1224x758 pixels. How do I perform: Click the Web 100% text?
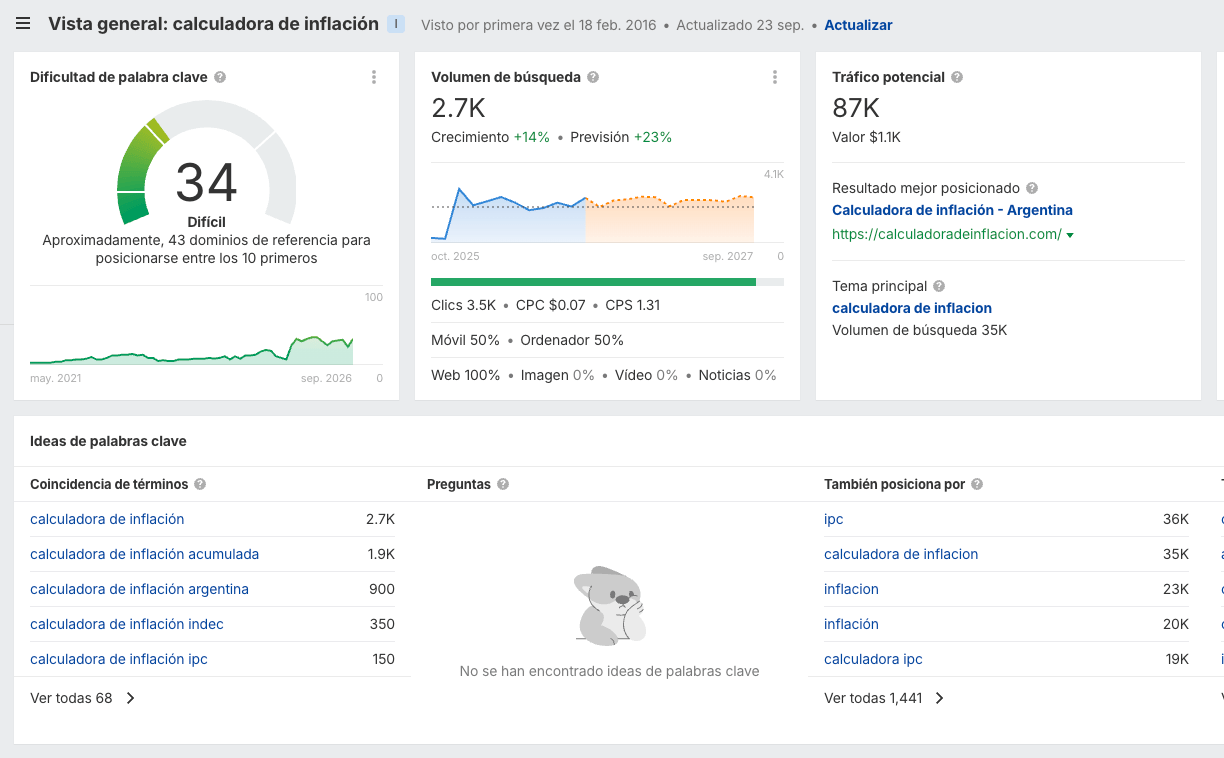point(465,375)
